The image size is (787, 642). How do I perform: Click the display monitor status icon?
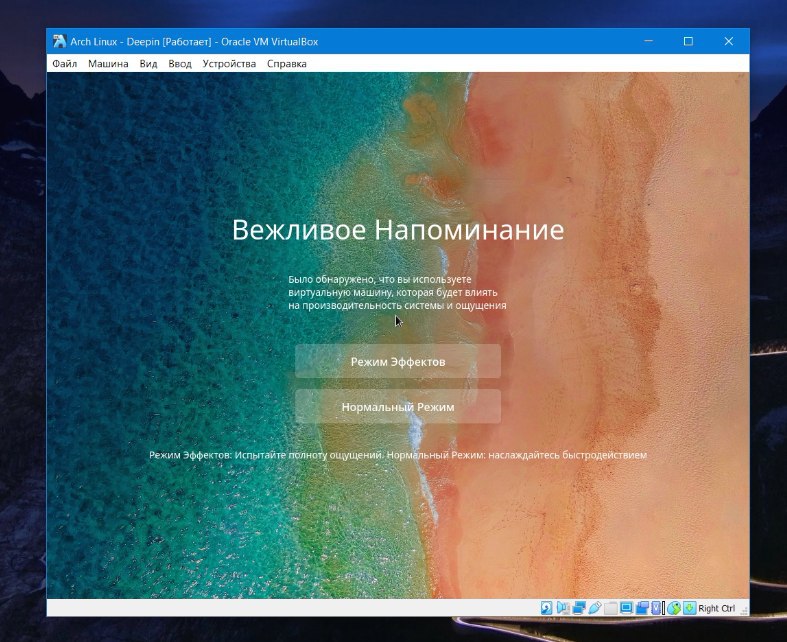coord(626,608)
